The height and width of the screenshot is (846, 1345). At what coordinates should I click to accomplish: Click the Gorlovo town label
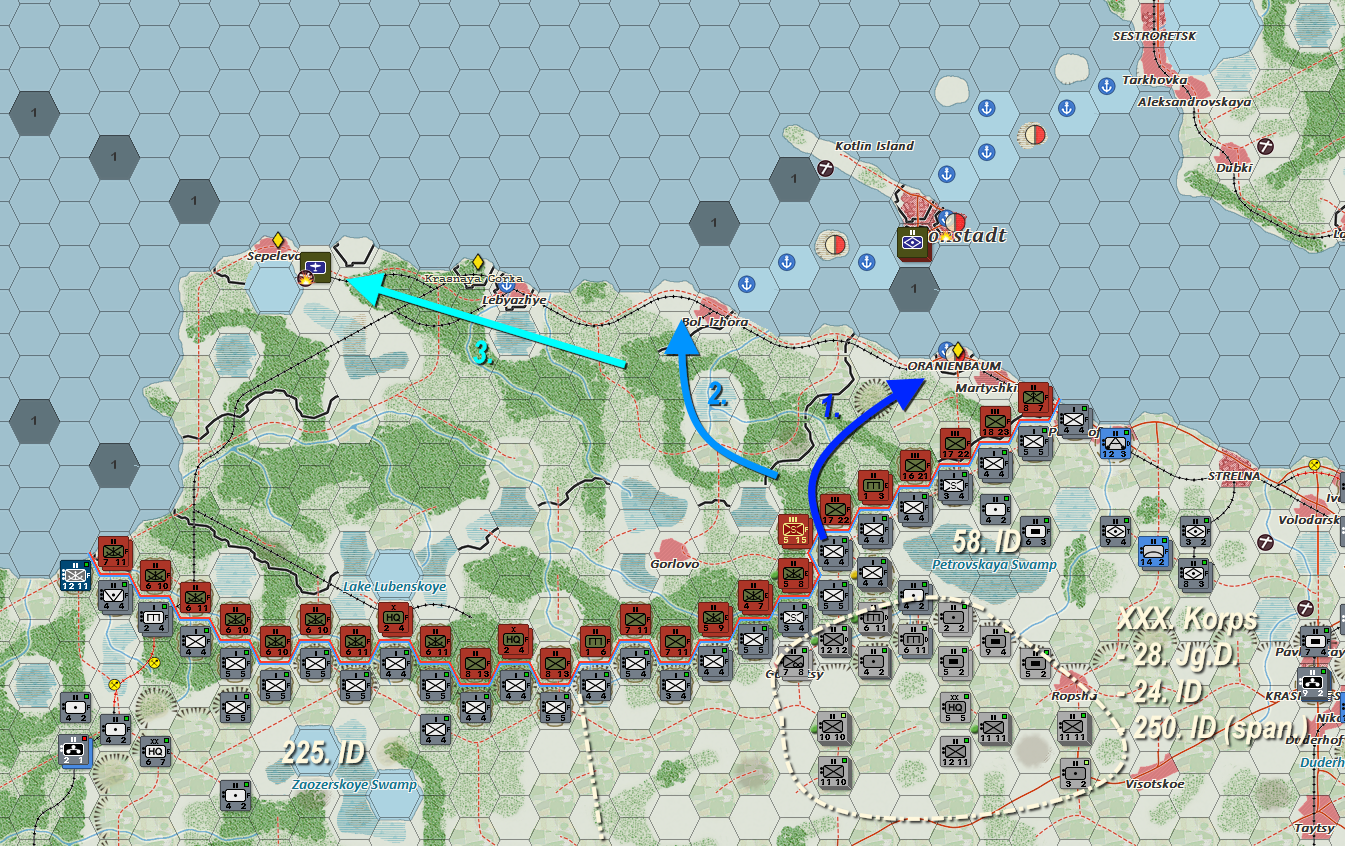675,564
